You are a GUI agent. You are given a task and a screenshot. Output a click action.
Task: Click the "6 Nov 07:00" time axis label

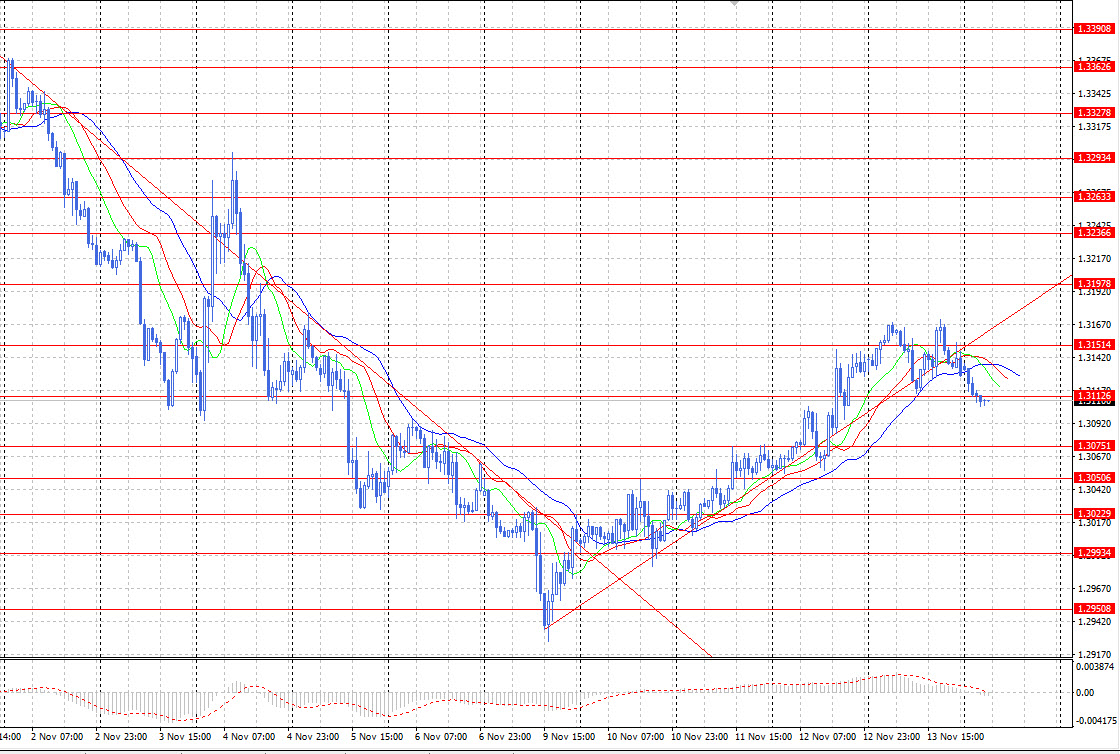click(441, 736)
